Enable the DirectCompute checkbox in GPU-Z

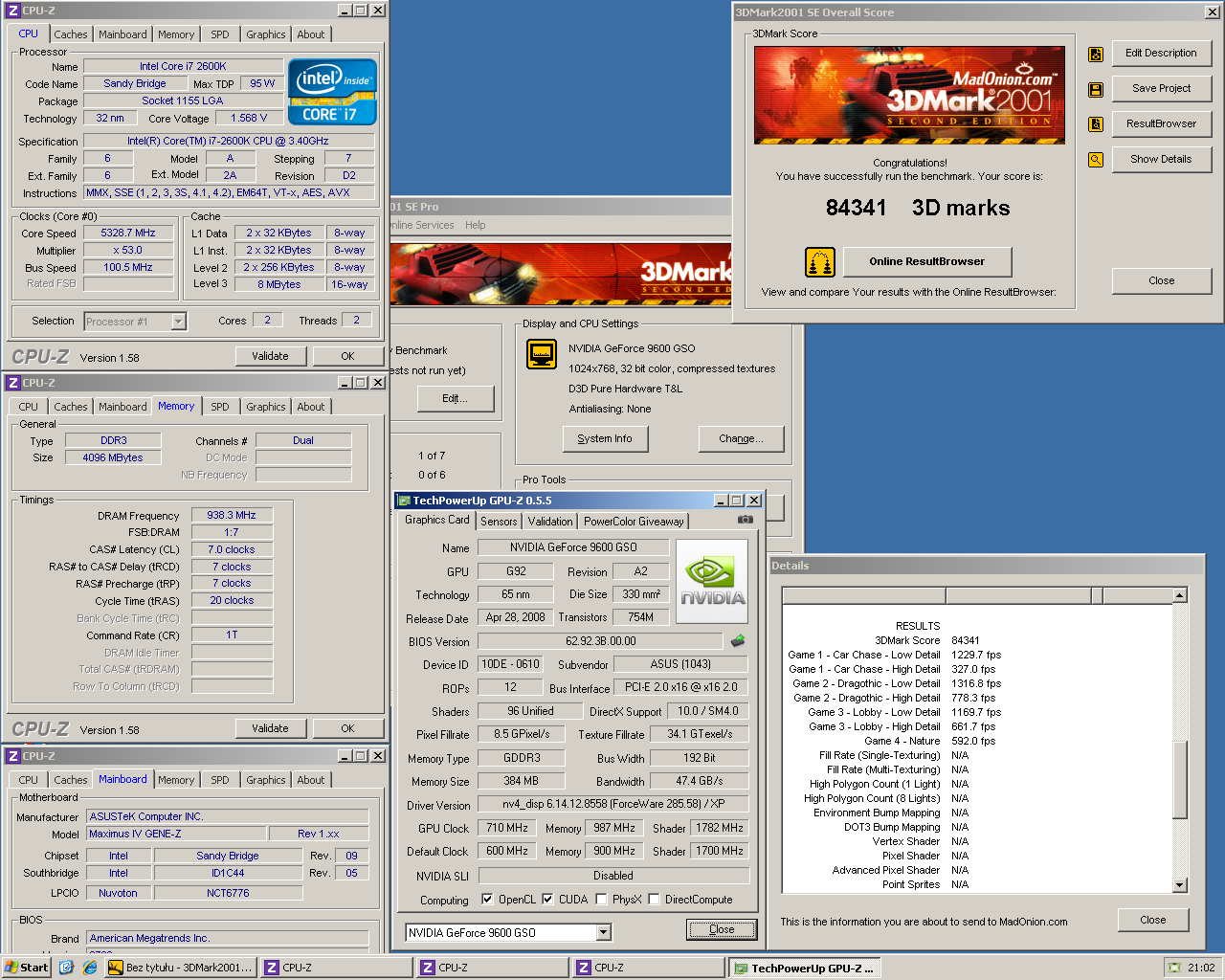(654, 900)
